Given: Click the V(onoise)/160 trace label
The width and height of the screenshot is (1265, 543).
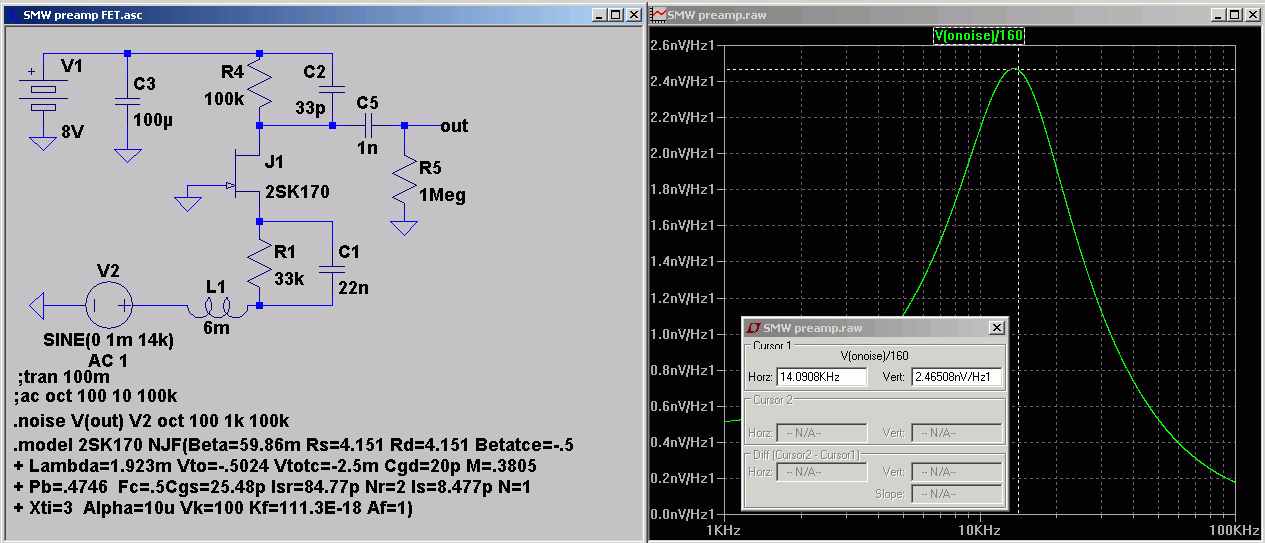Looking at the screenshot, I should pos(978,35).
